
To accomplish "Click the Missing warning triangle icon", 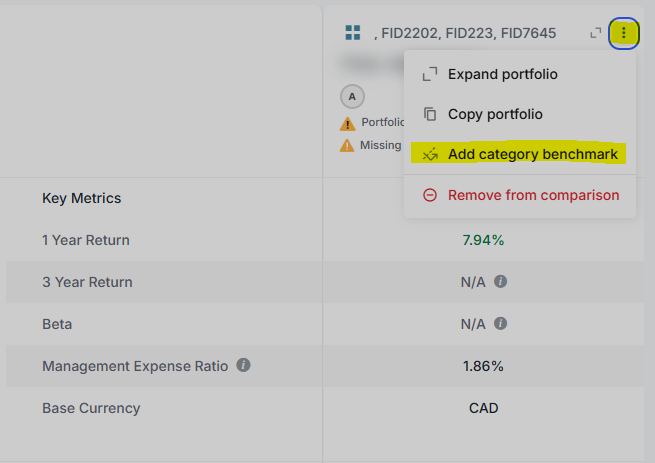I will 347,145.
